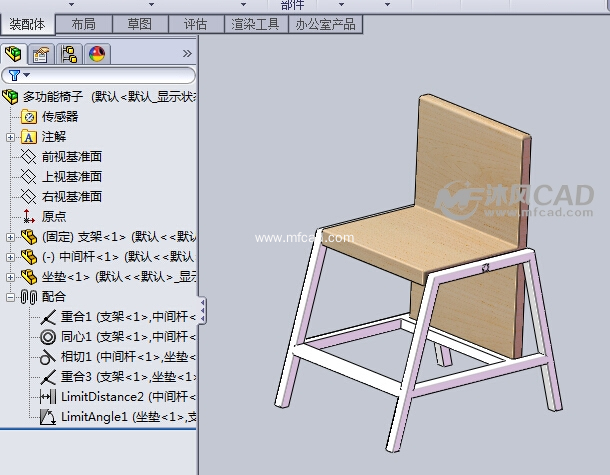610x475 pixels.
Task: Open the FeatureManager design tree tab
Action: point(13,54)
